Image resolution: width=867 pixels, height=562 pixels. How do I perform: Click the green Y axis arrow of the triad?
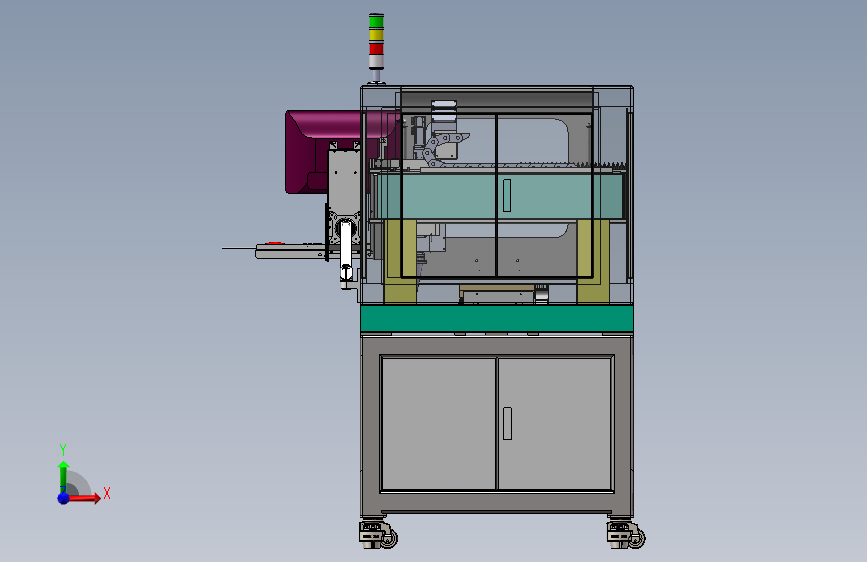[x=63, y=477]
